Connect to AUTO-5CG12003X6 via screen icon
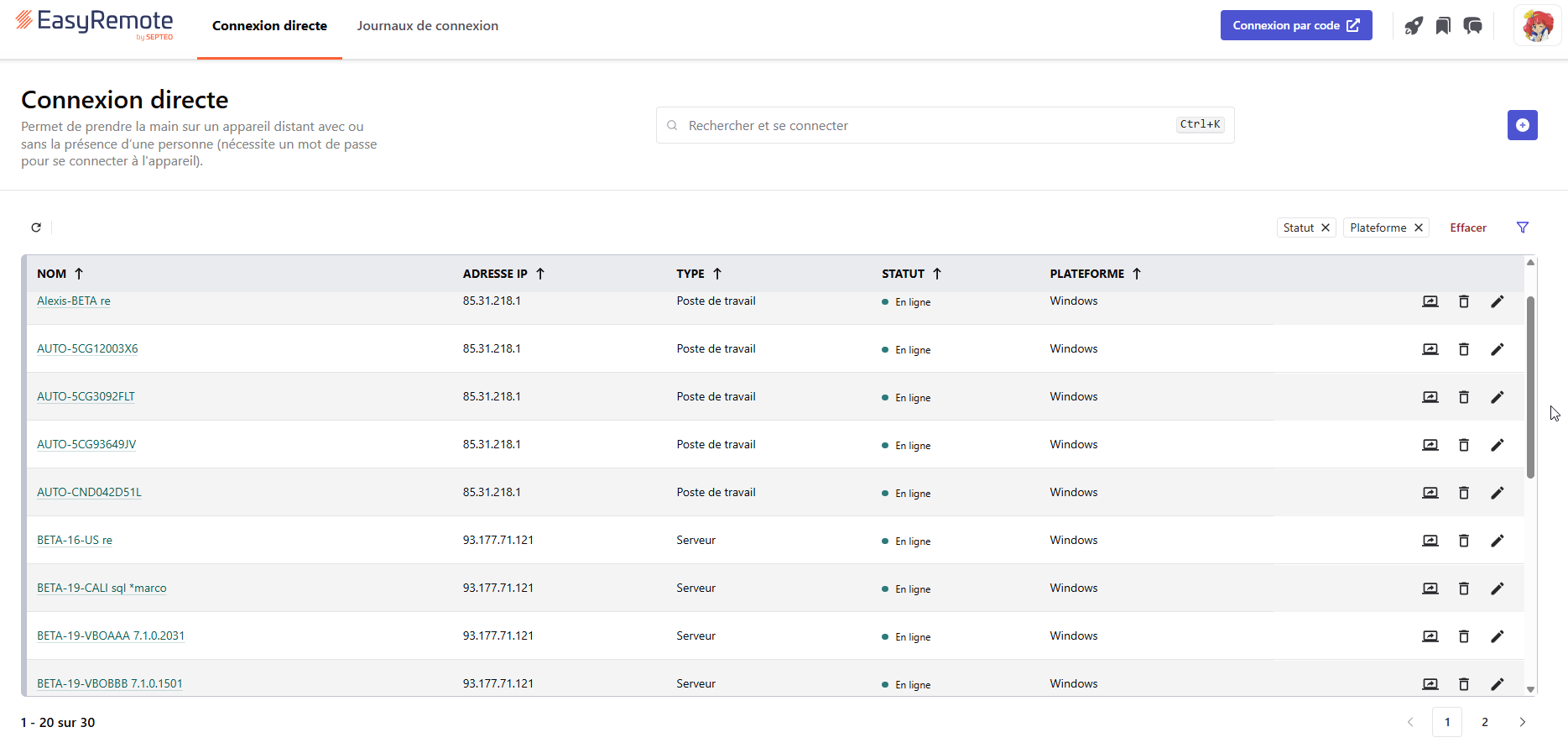1568x748 pixels. coord(1430,349)
